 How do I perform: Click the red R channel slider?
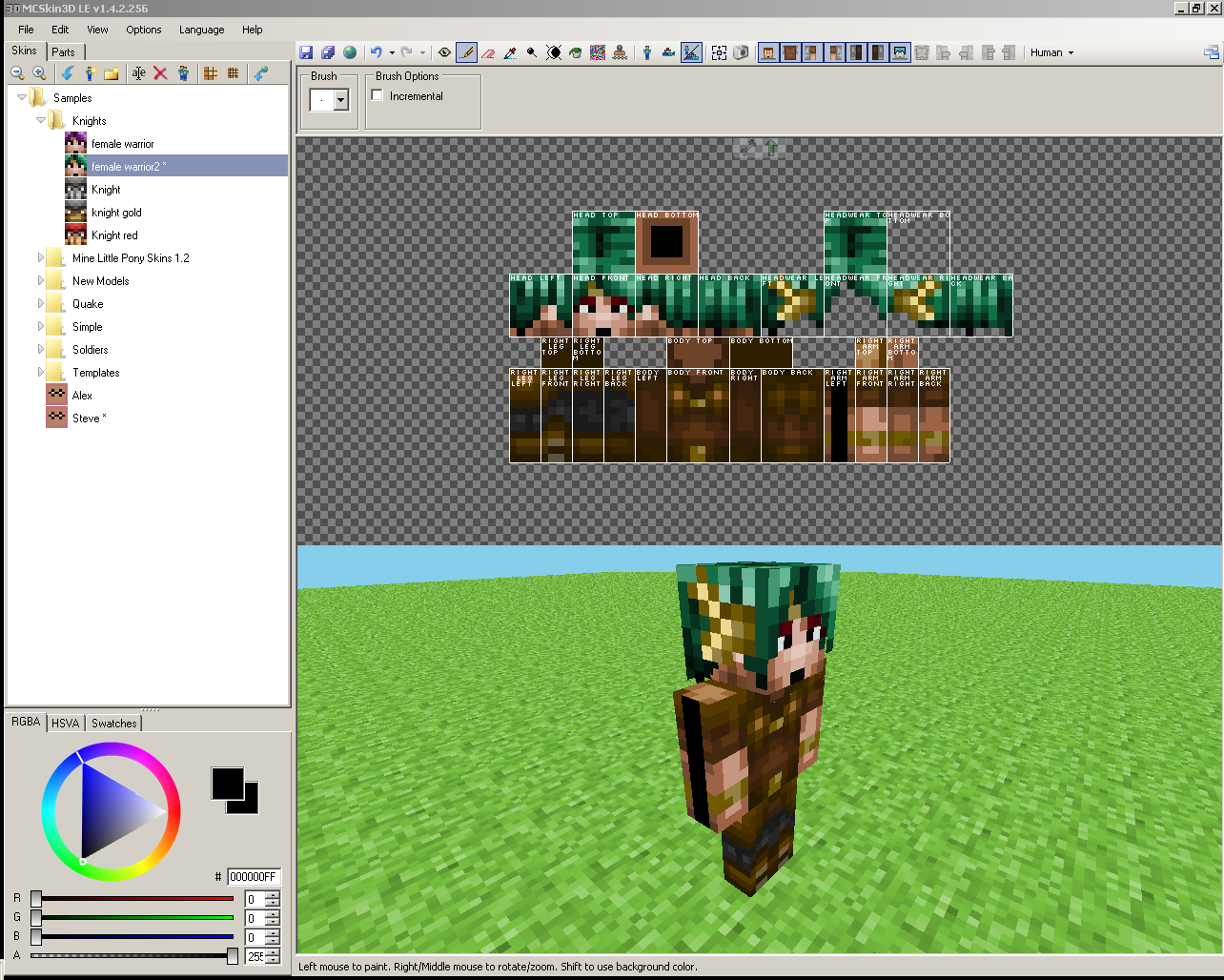[x=133, y=899]
